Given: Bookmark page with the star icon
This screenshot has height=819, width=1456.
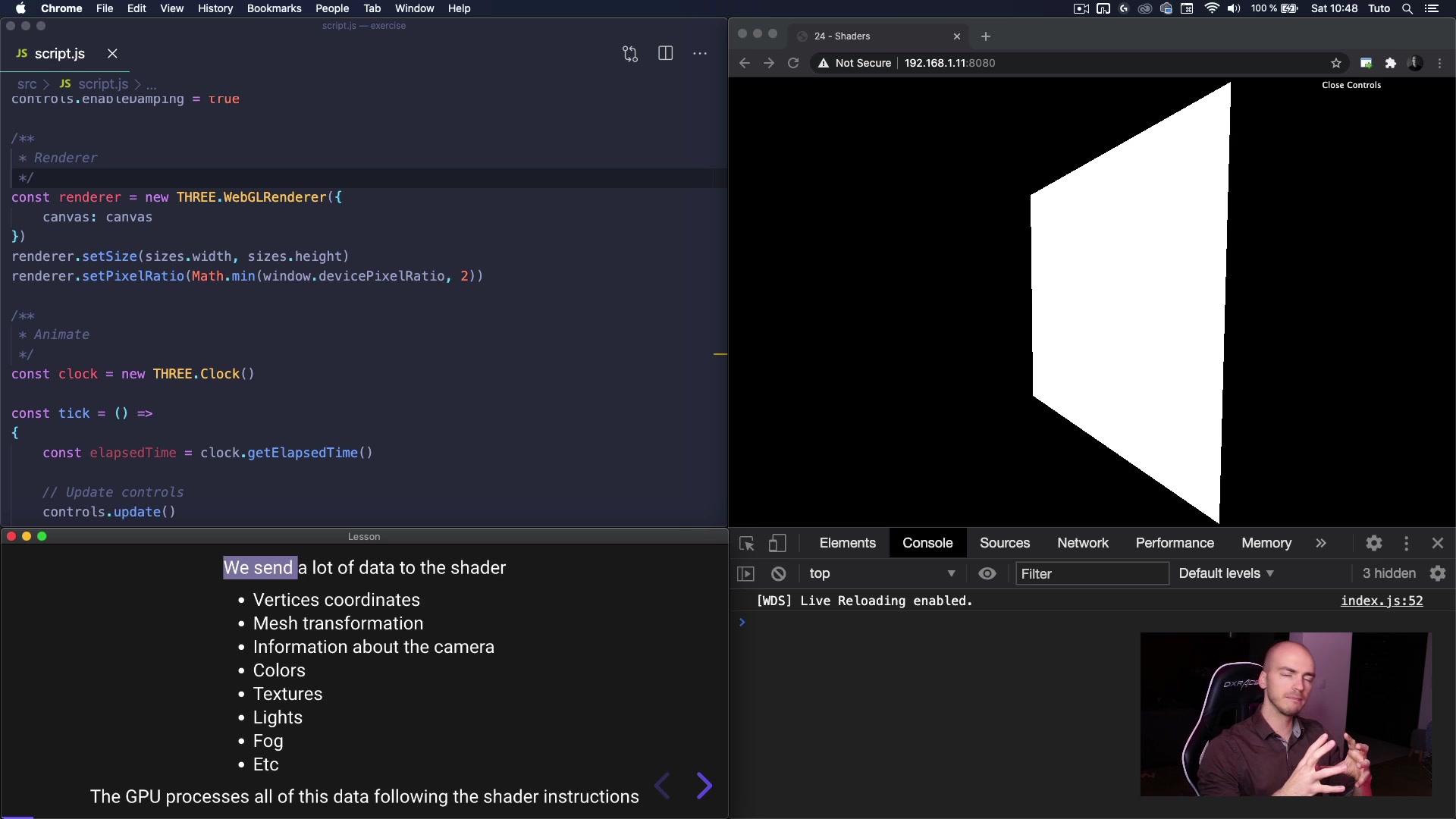Looking at the screenshot, I should click(x=1335, y=63).
